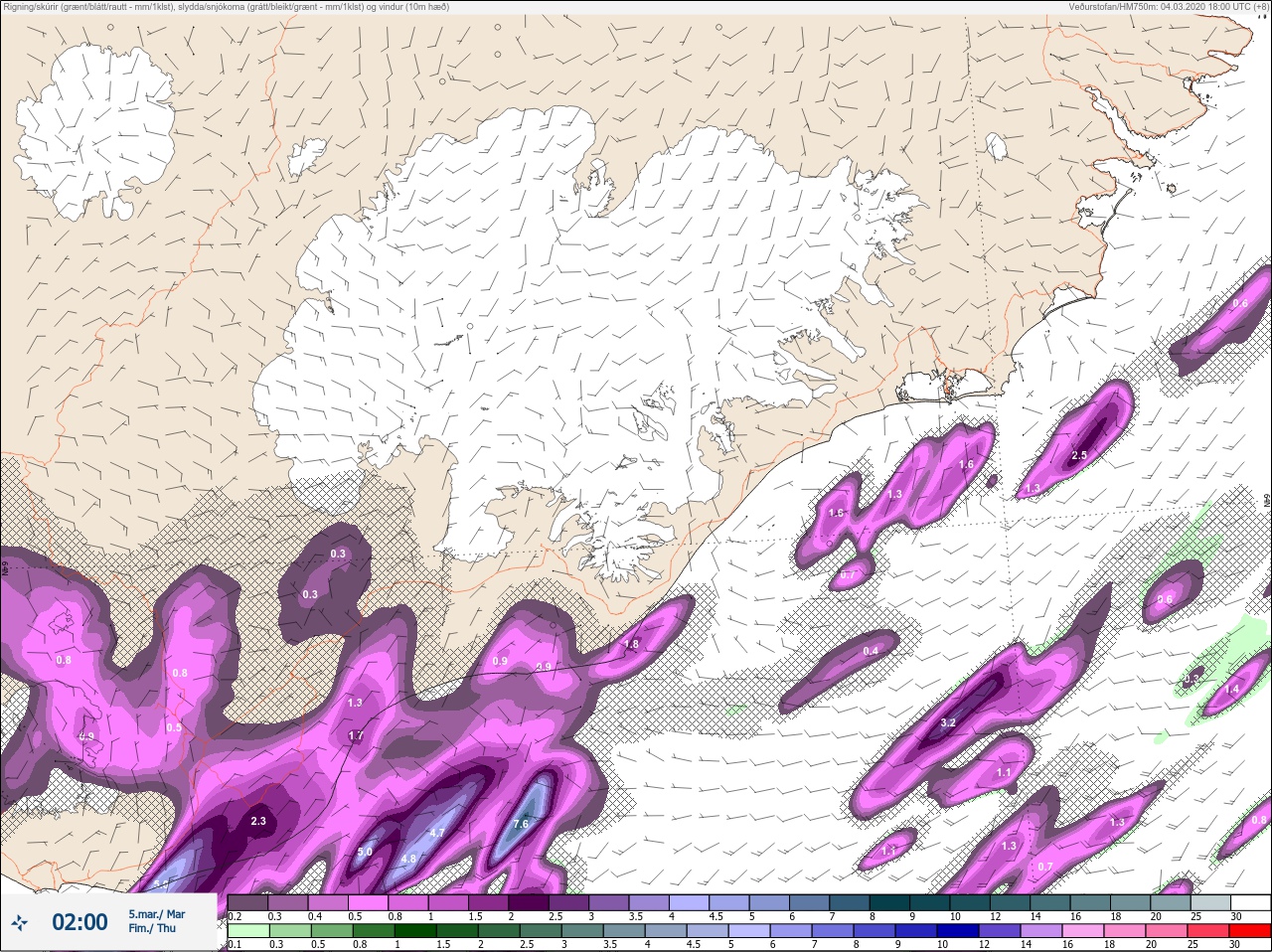Click the 'Fim./ Thu' weekday label

click(151, 928)
